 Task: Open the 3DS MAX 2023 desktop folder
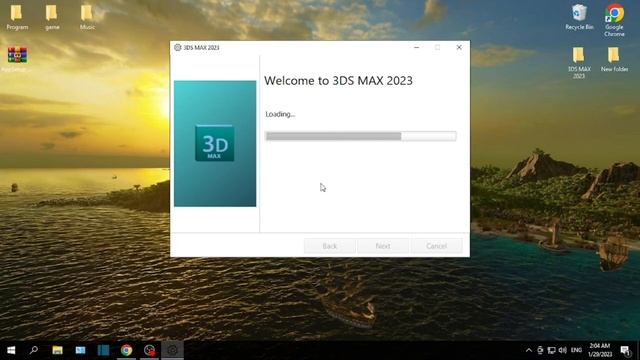579,62
